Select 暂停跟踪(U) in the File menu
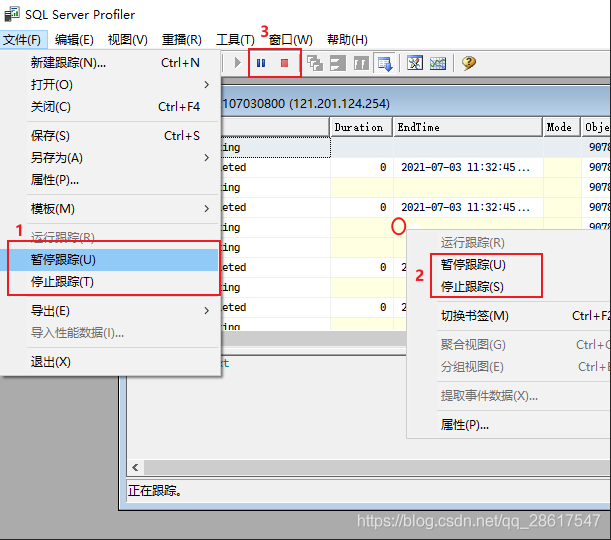 point(111,259)
